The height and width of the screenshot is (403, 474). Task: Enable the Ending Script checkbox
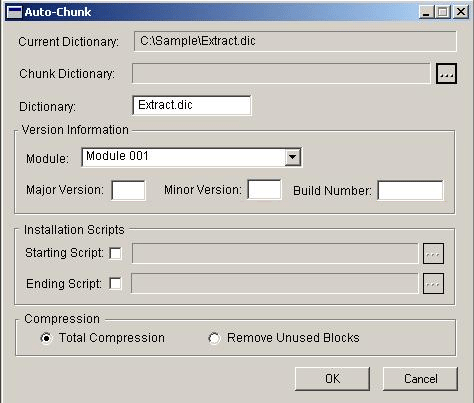point(115,284)
